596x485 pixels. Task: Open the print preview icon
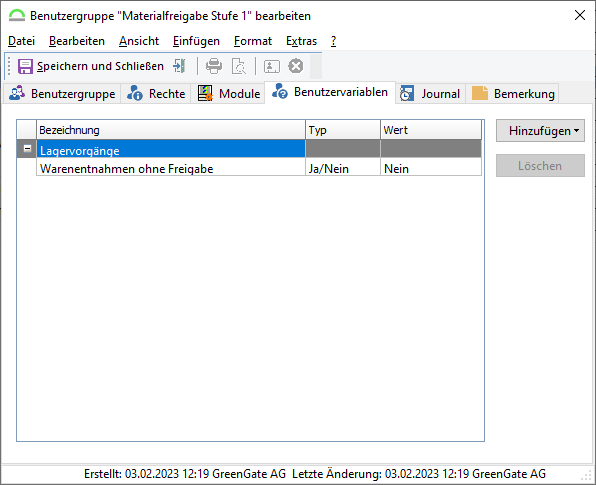click(x=239, y=66)
